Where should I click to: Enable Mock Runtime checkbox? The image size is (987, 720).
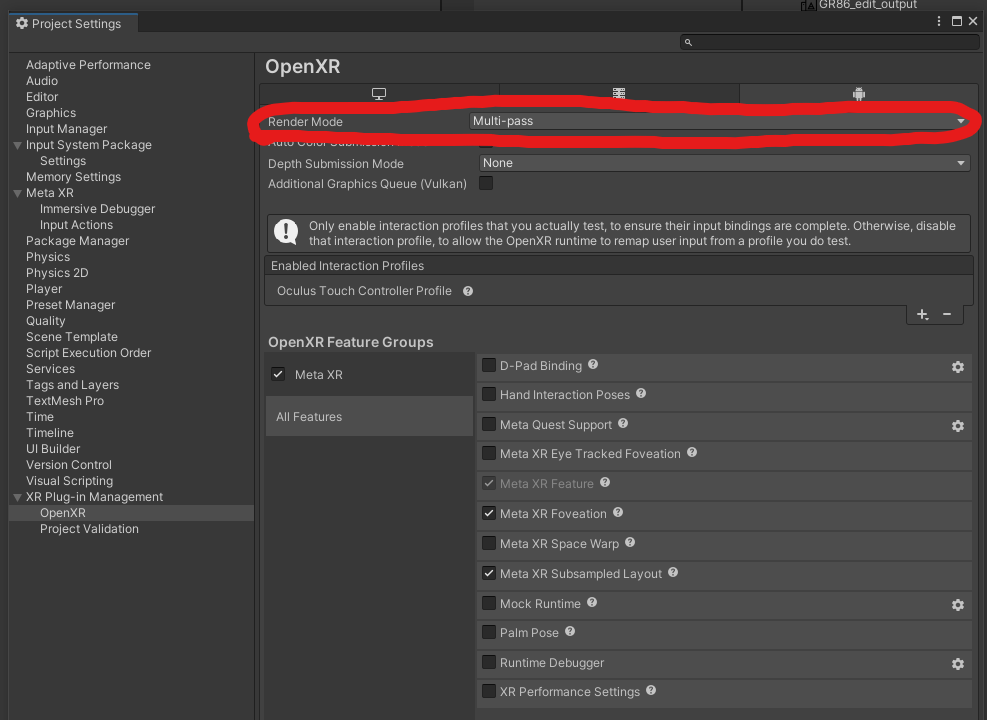488,603
